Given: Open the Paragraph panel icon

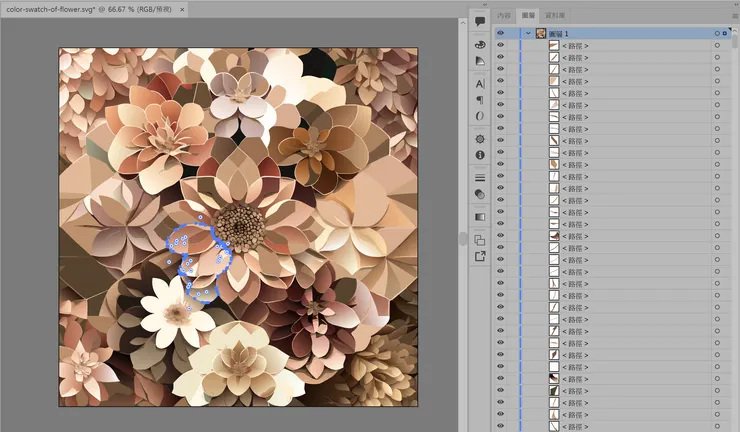Looking at the screenshot, I should pos(480,100).
